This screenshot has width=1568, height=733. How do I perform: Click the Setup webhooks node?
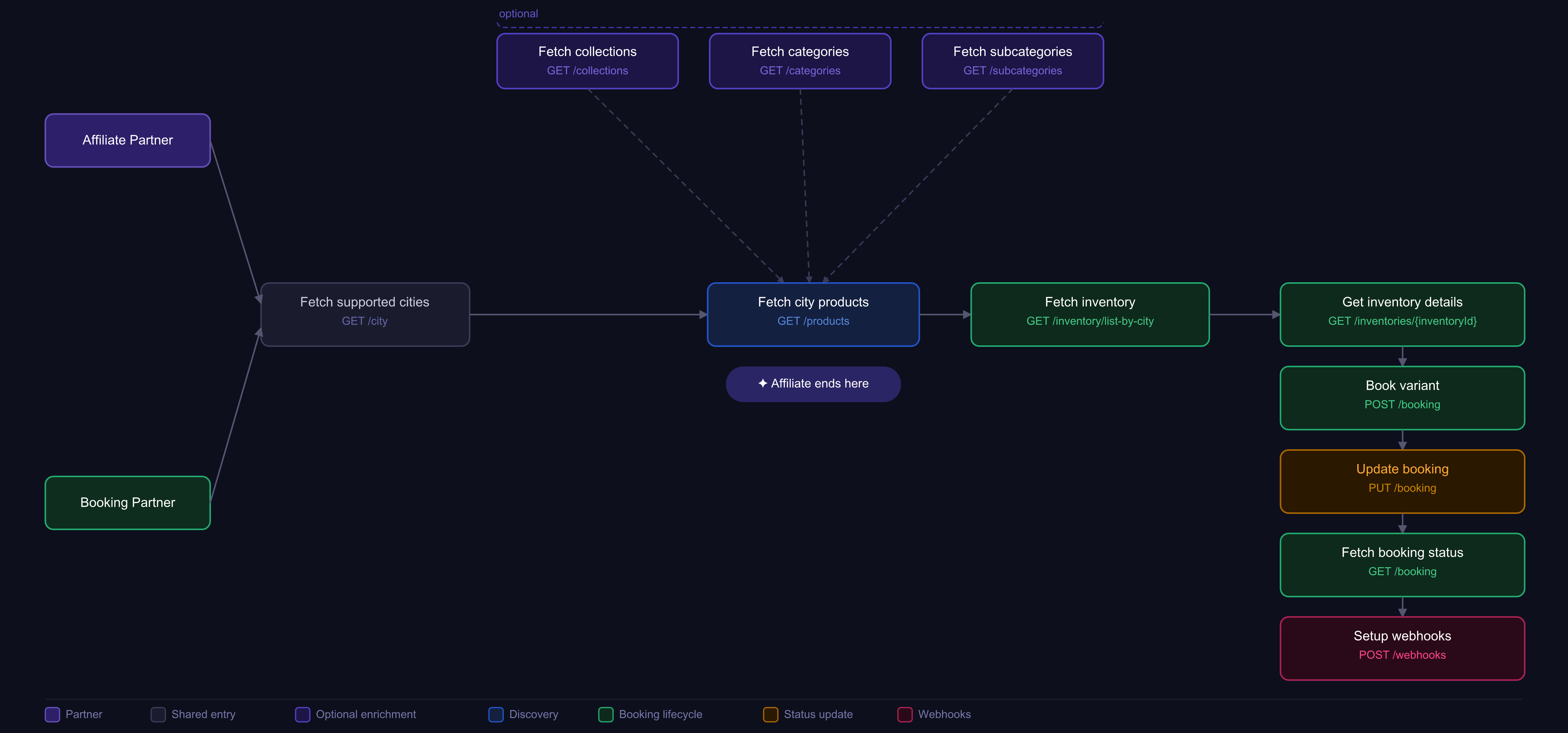point(1402,648)
